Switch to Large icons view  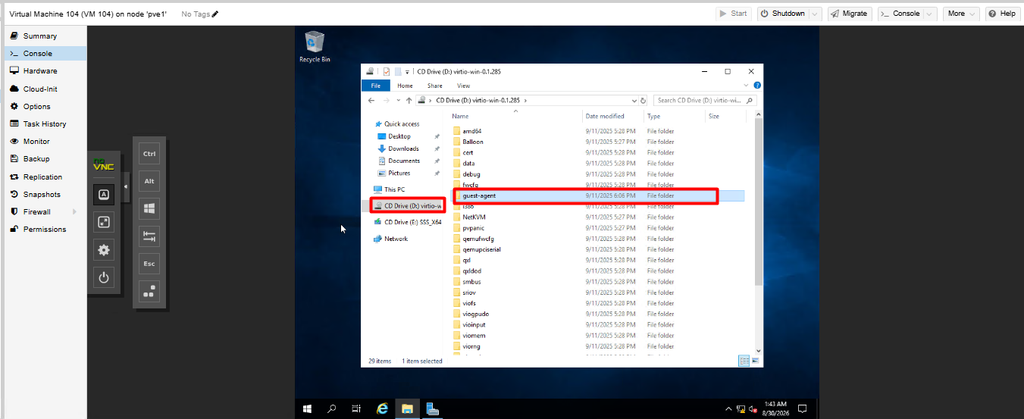click(755, 360)
